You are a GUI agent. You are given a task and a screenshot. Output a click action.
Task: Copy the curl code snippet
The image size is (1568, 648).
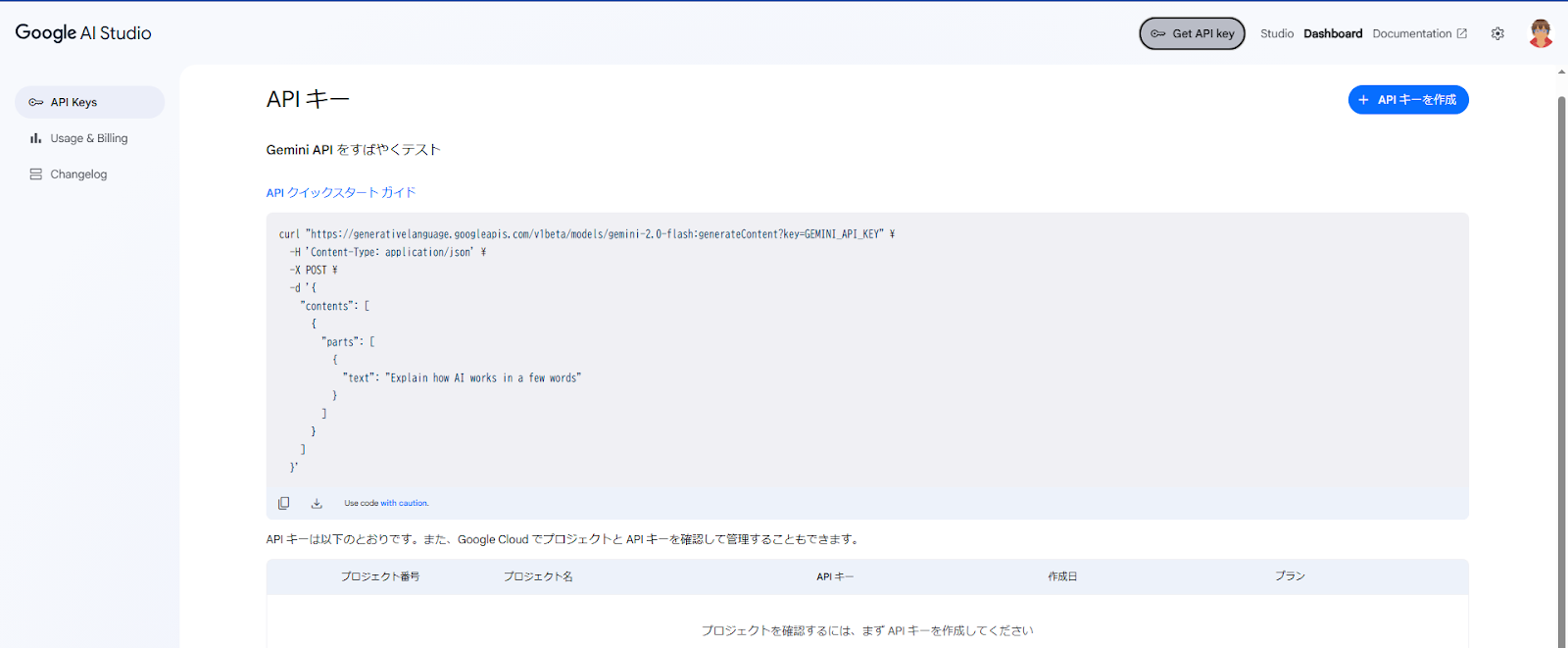tap(283, 503)
